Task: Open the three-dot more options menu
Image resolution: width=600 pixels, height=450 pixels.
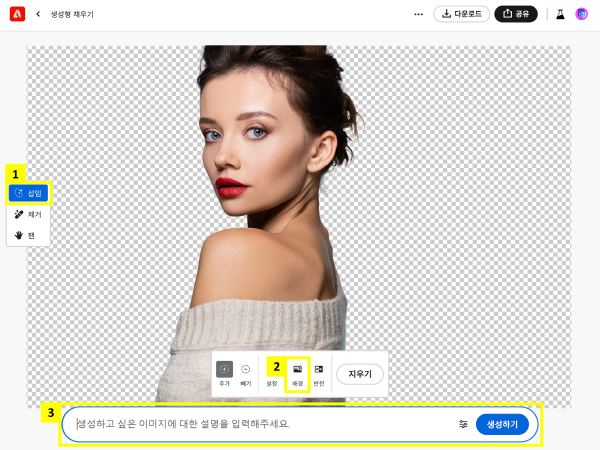Action: [419, 14]
